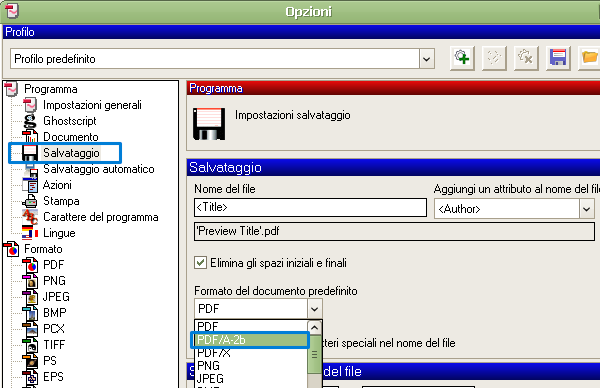The width and height of the screenshot is (600, 388).
Task: Select Impostazioni generali in tree
Action: point(92,105)
